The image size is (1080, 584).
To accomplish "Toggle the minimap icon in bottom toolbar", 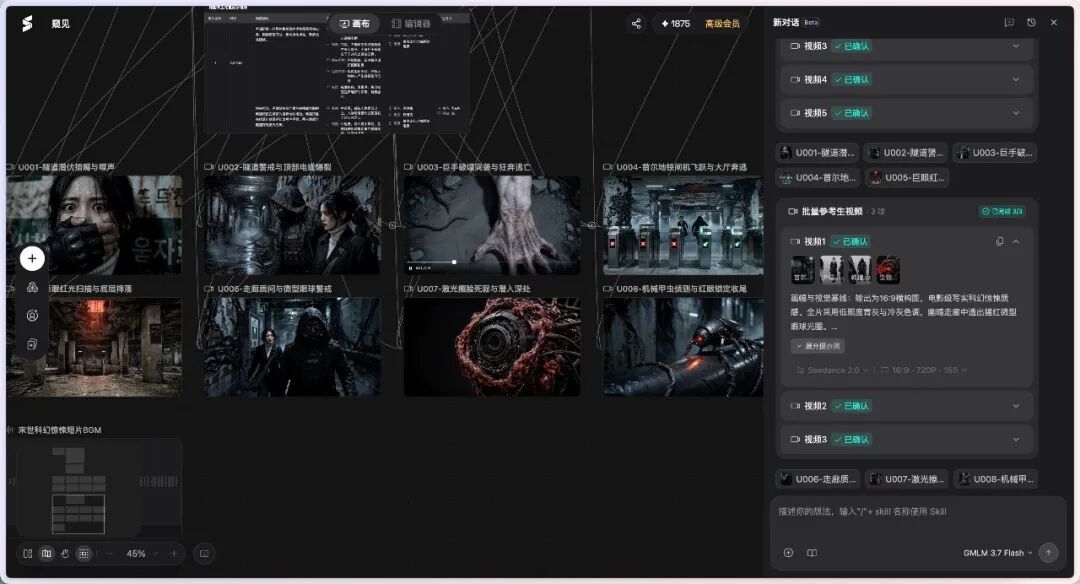I will tap(46, 553).
